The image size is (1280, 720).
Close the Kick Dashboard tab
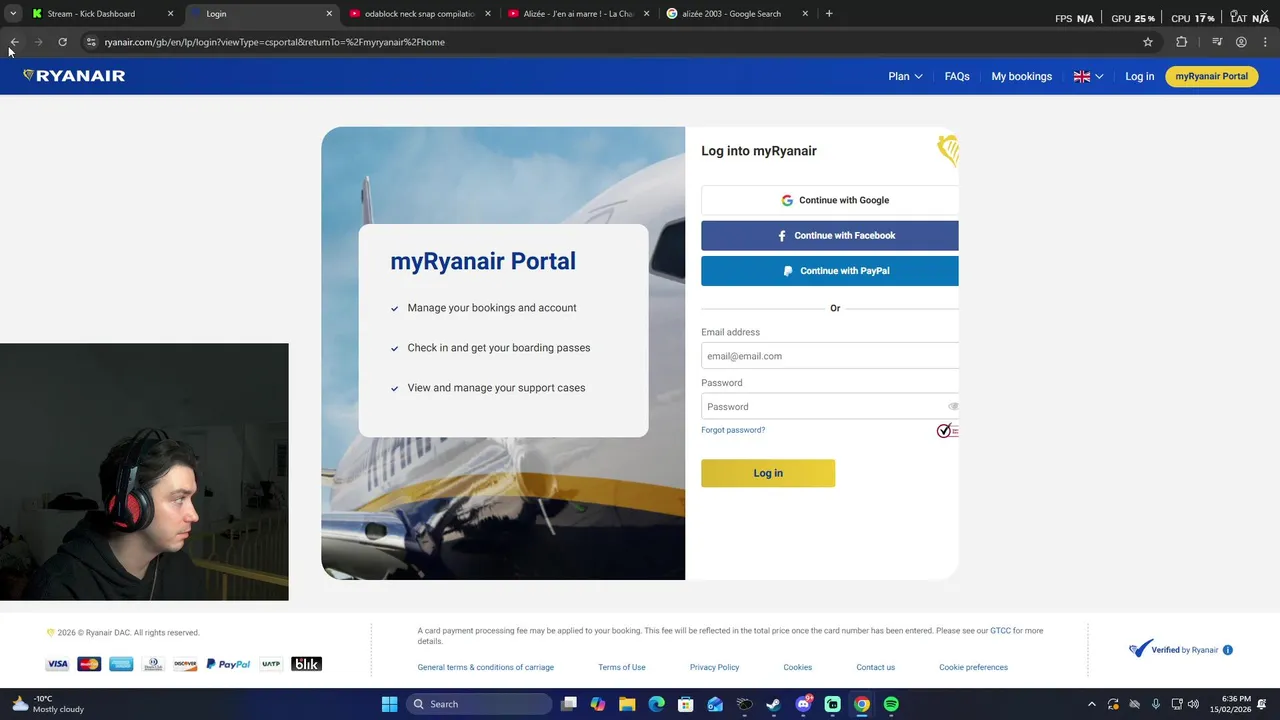(x=170, y=14)
